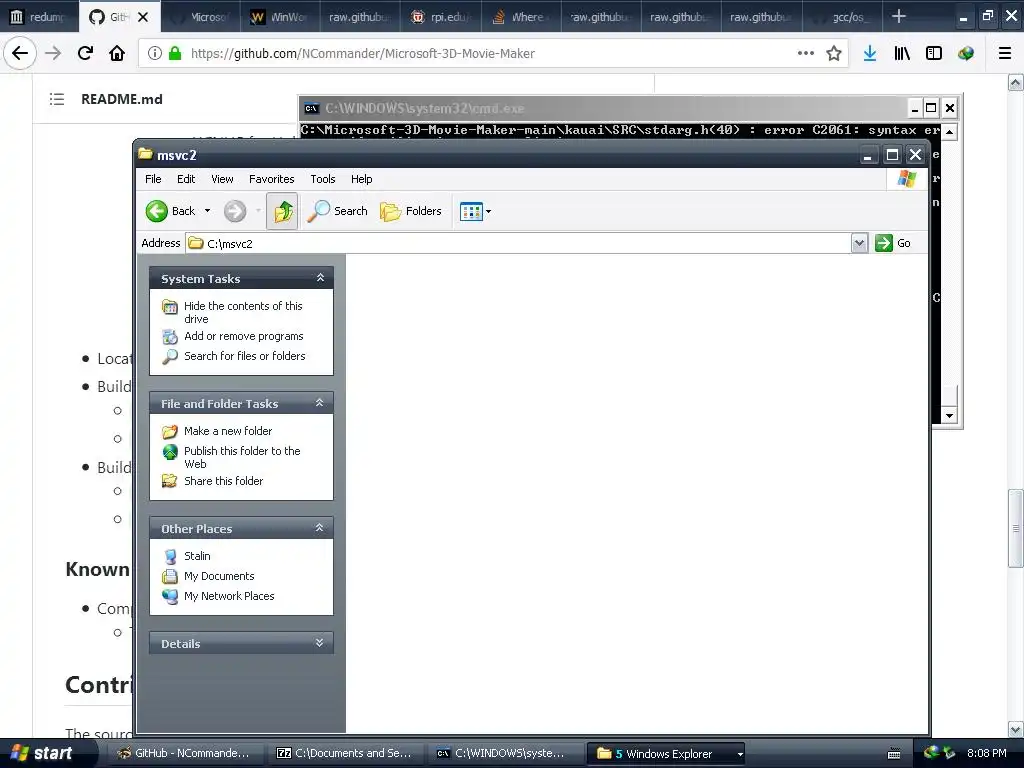Screen dimensions: 1024x768
Task: Click the Forward arrow in Explorer toolbar
Action: [x=235, y=211]
